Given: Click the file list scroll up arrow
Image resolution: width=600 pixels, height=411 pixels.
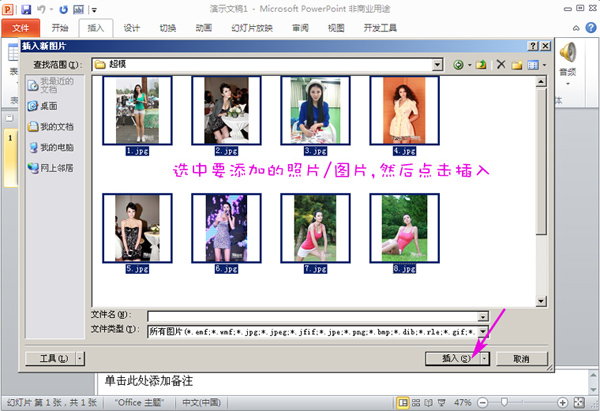Looking at the screenshot, I should pyautogui.click(x=541, y=82).
